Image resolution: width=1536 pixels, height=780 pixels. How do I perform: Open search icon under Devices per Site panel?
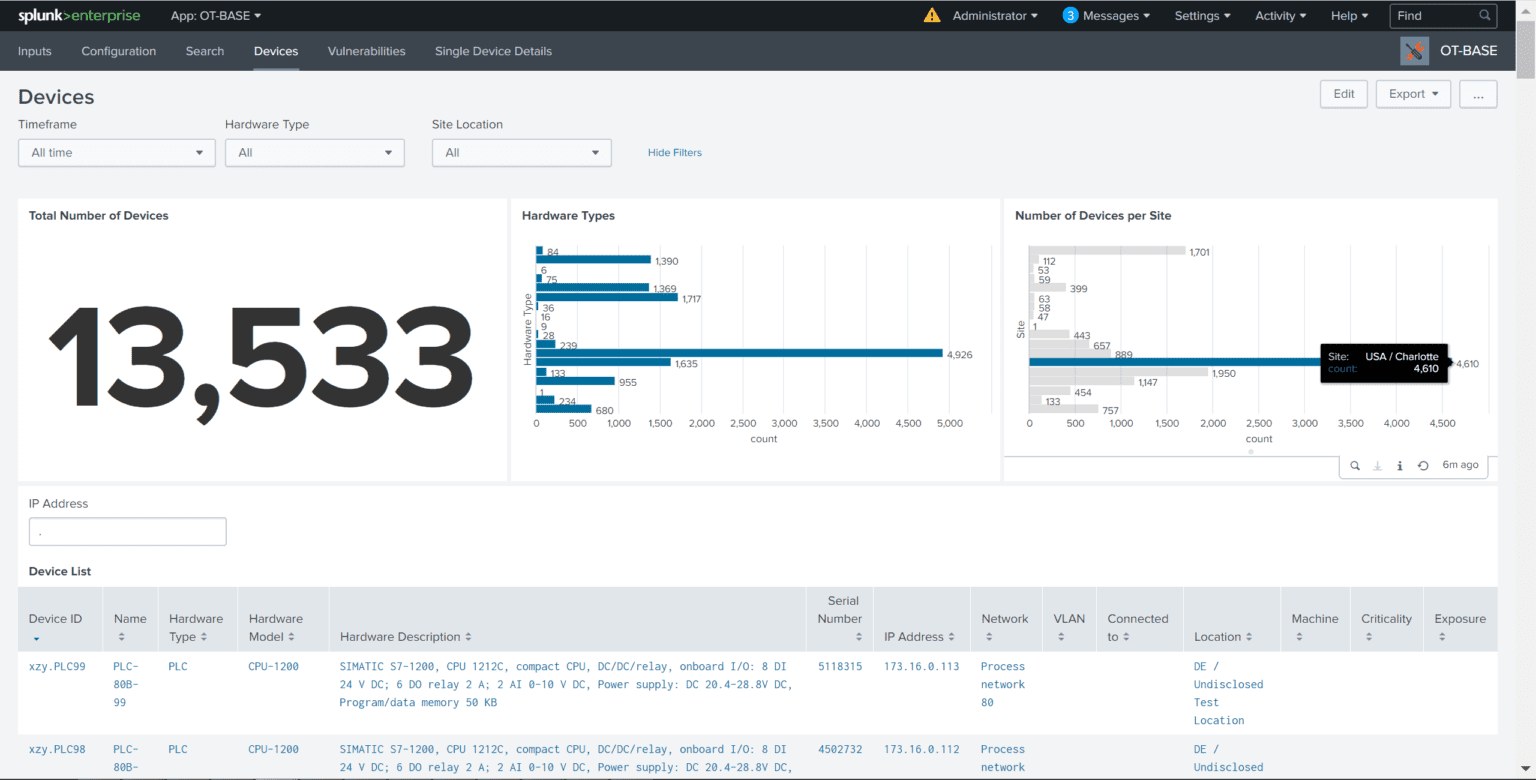pos(1355,465)
